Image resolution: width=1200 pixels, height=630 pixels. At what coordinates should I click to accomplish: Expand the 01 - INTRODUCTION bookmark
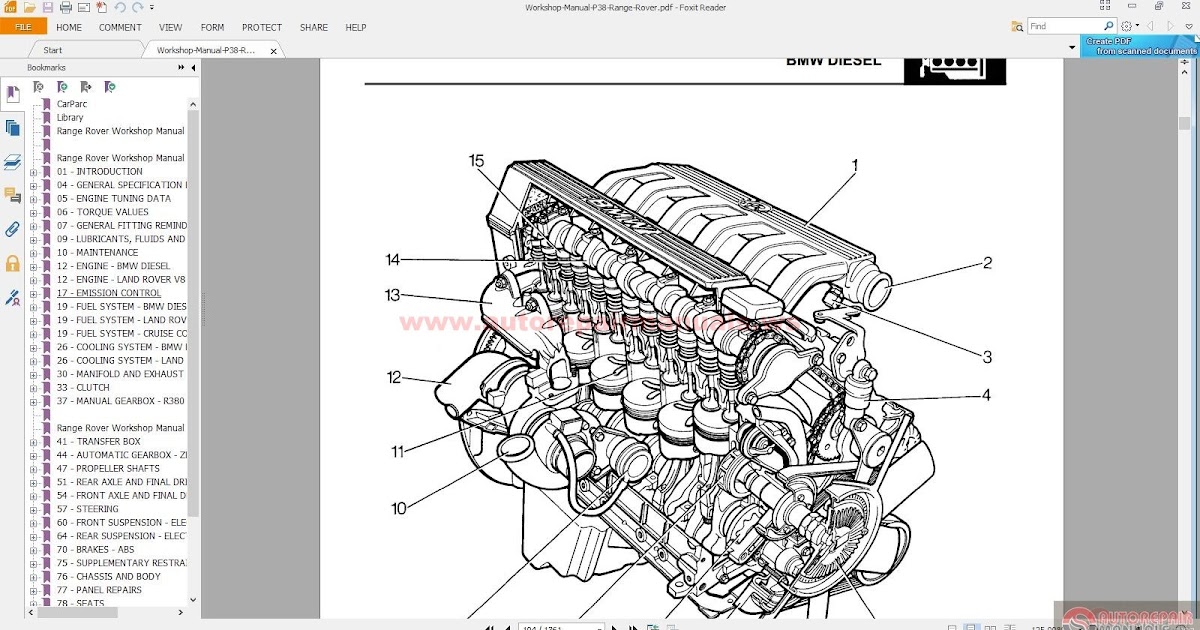pyautogui.click(x=33, y=172)
